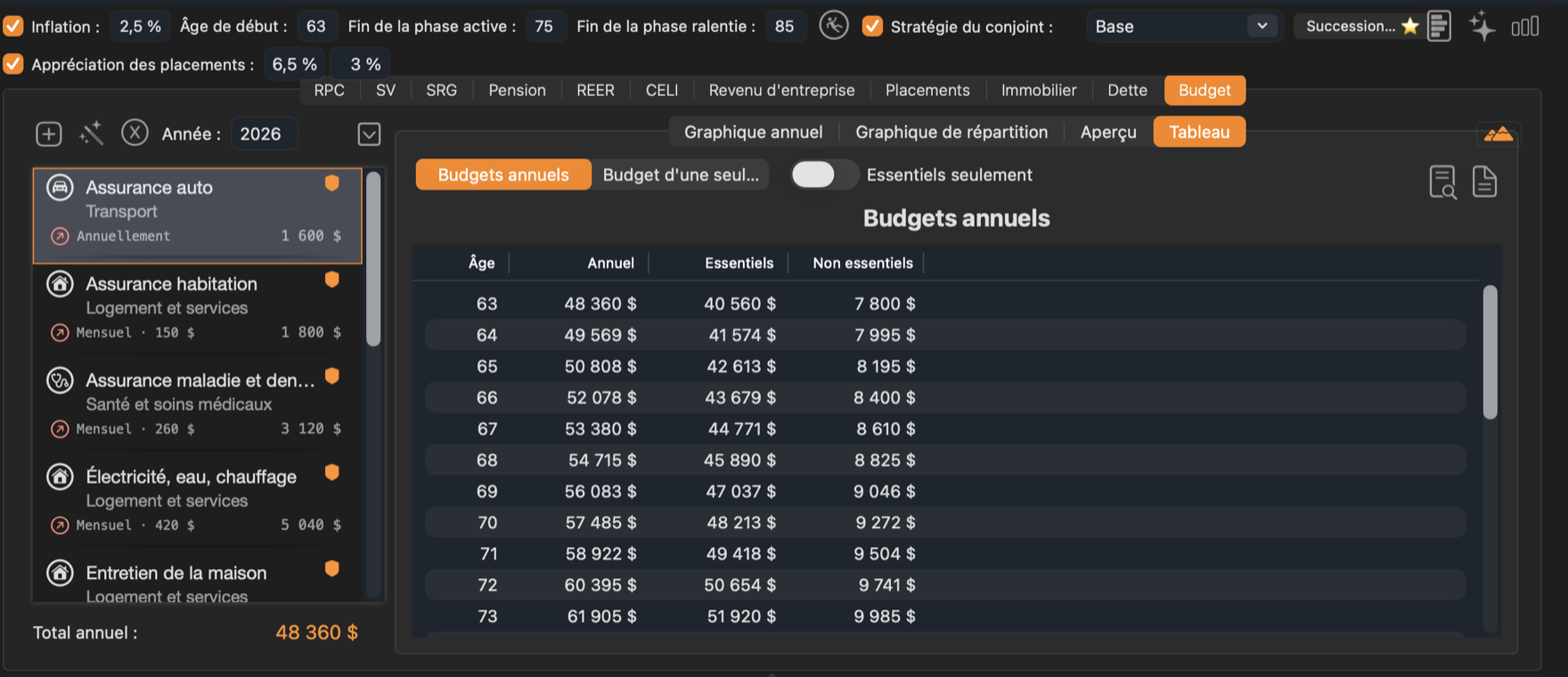This screenshot has height=677, width=1568.
Task: Click inflation arrow icon beside Mensuel 260 $
Action: (x=60, y=428)
